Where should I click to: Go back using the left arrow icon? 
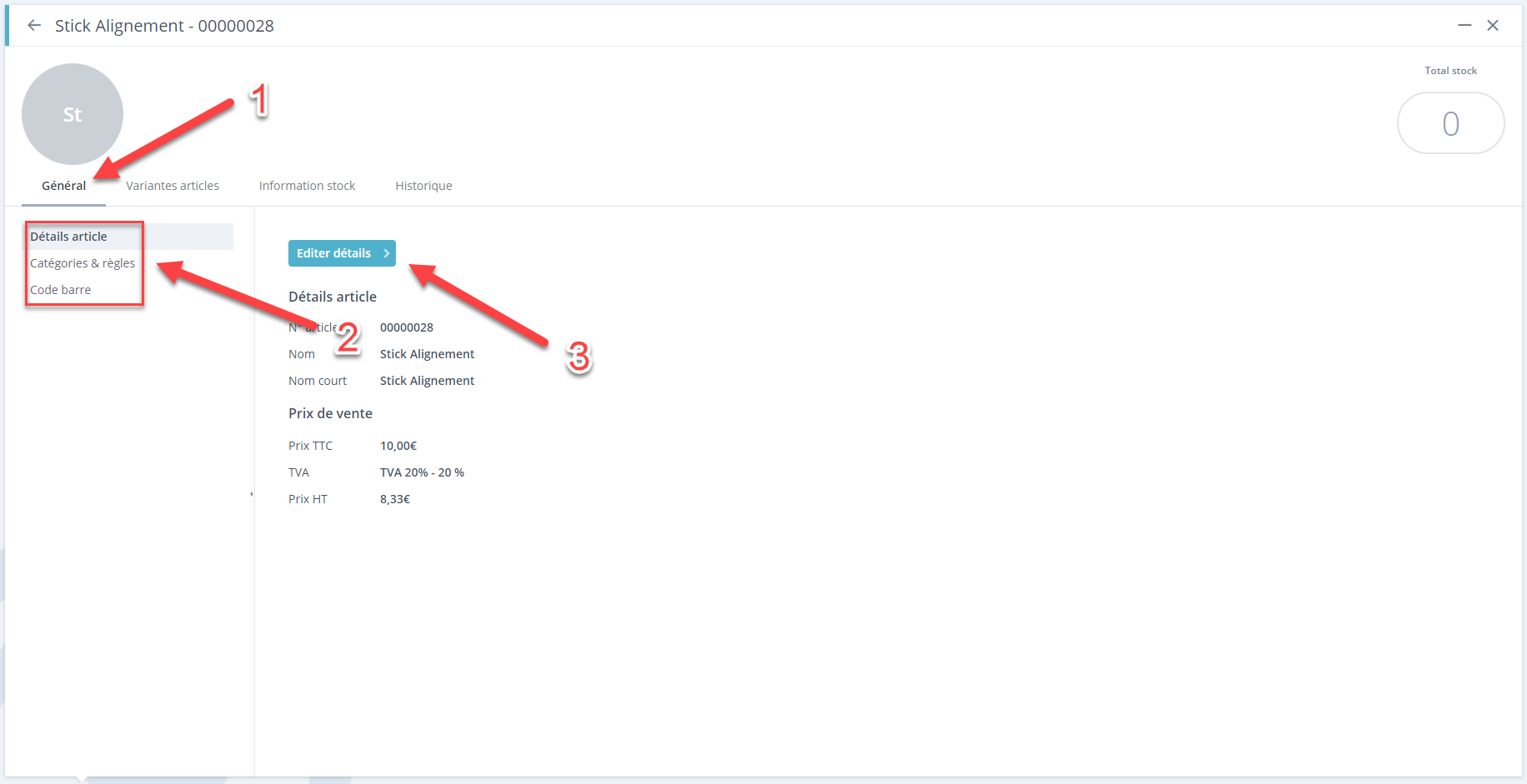click(34, 26)
